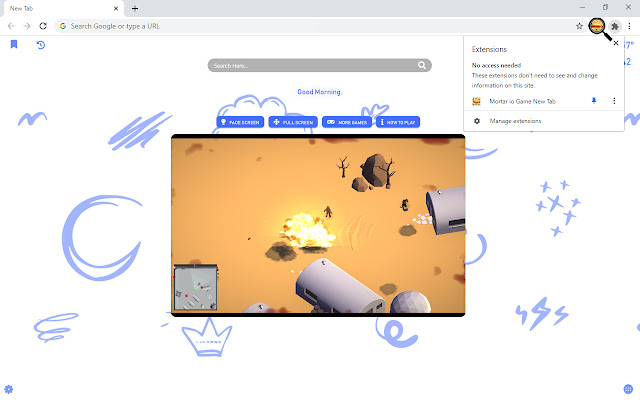Screen dimensions: 640x400
Task: Click the Fade Screen button
Action: click(x=240, y=122)
